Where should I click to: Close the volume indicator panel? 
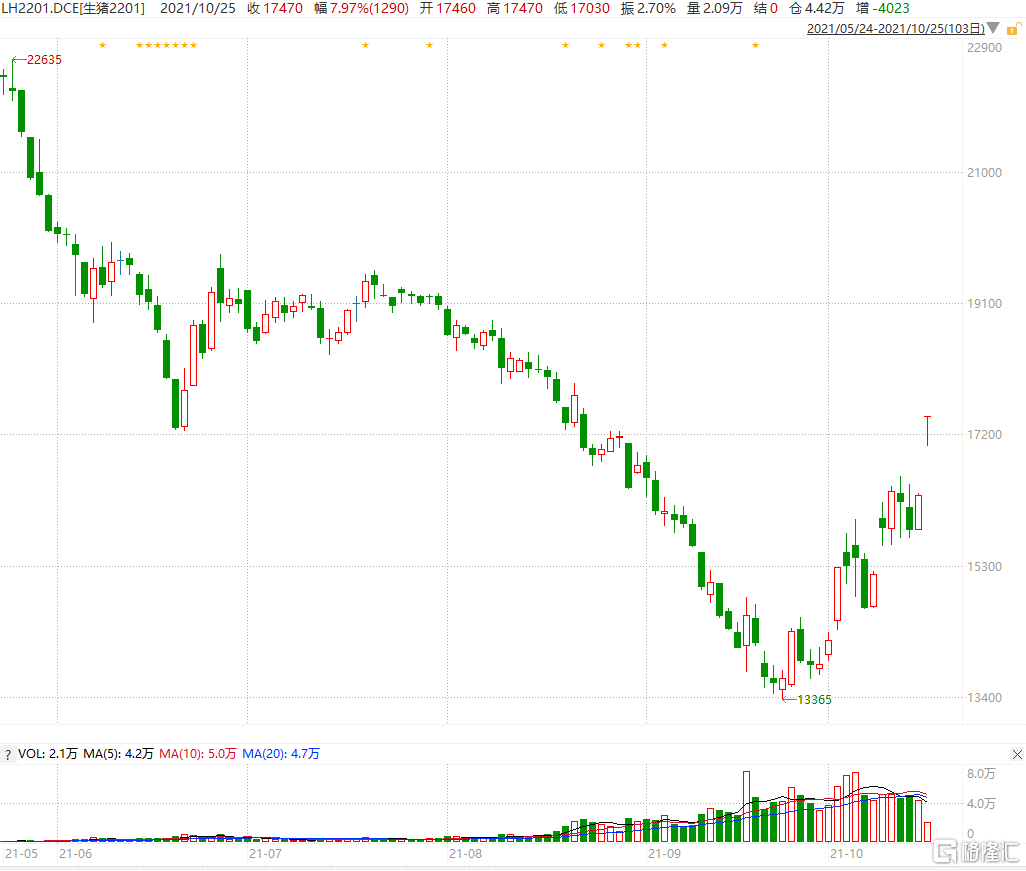click(1017, 755)
